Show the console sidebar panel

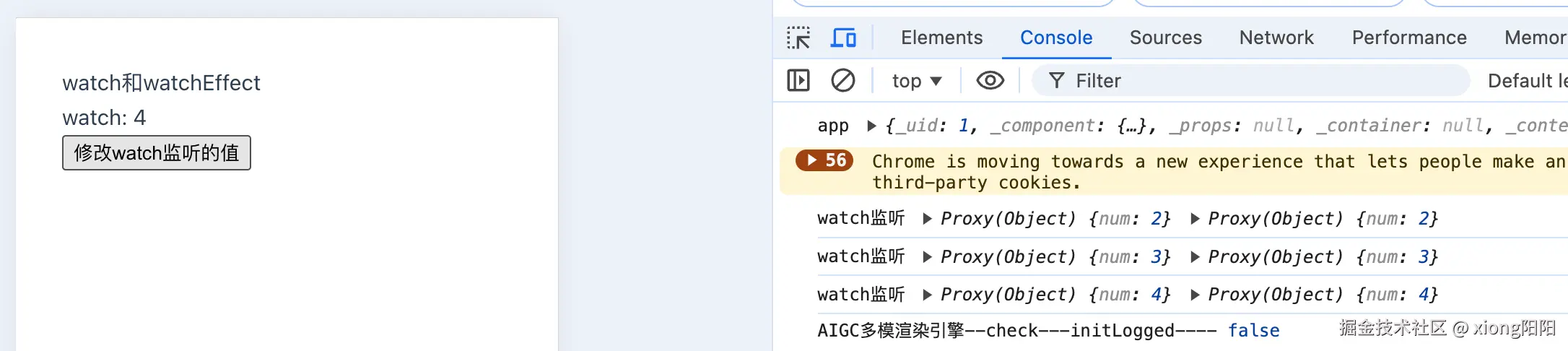[798, 80]
